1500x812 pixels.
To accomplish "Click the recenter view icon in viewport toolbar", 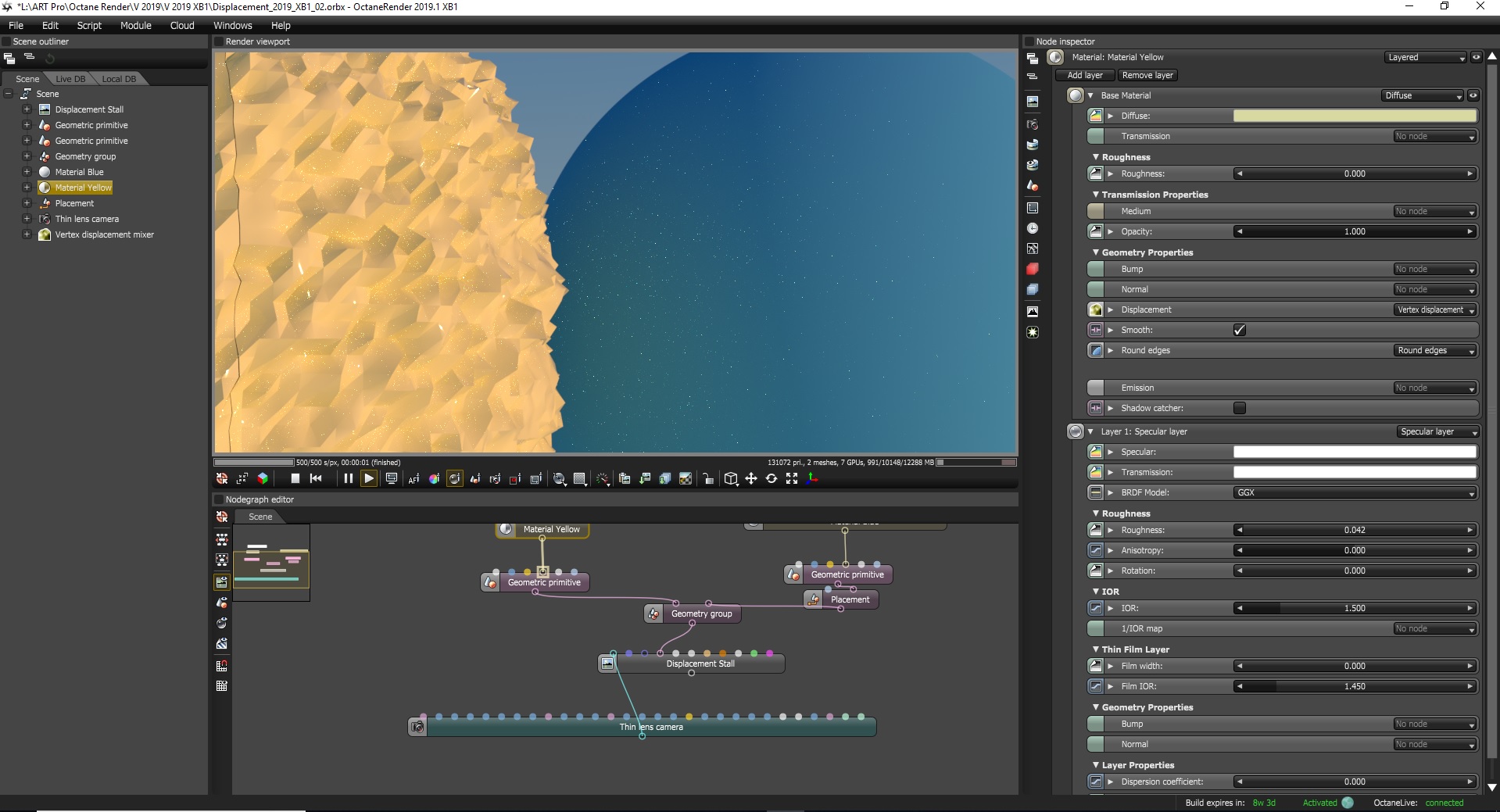I will point(222,478).
